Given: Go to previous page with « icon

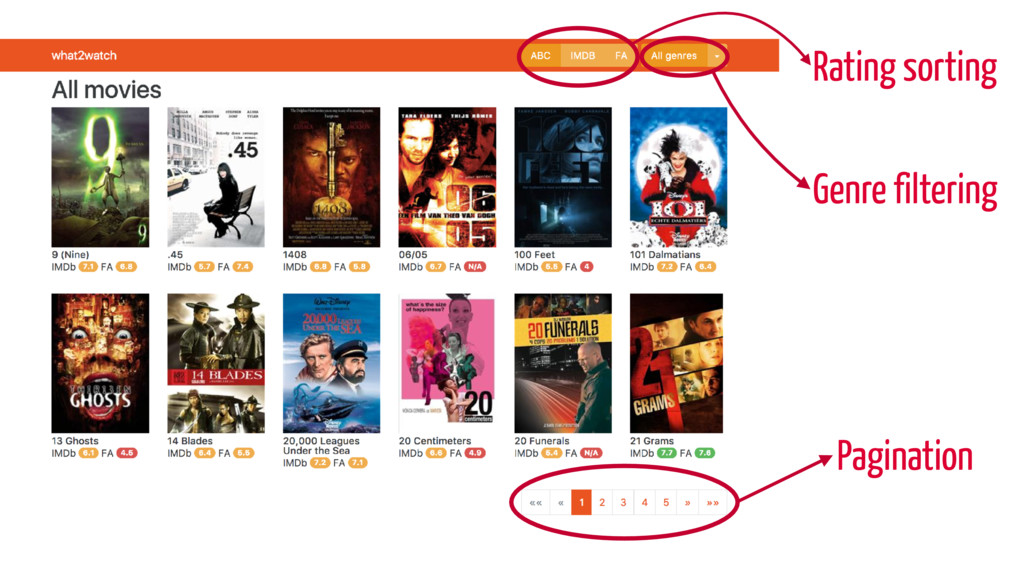Looking at the screenshot, I should pyautogui.click(x=560, y=502).
